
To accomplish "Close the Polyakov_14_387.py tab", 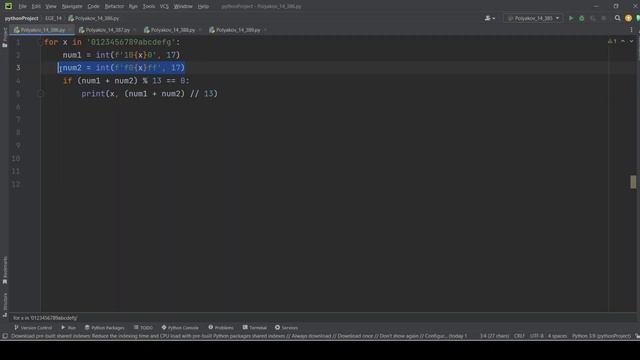I will pos(135,30).
